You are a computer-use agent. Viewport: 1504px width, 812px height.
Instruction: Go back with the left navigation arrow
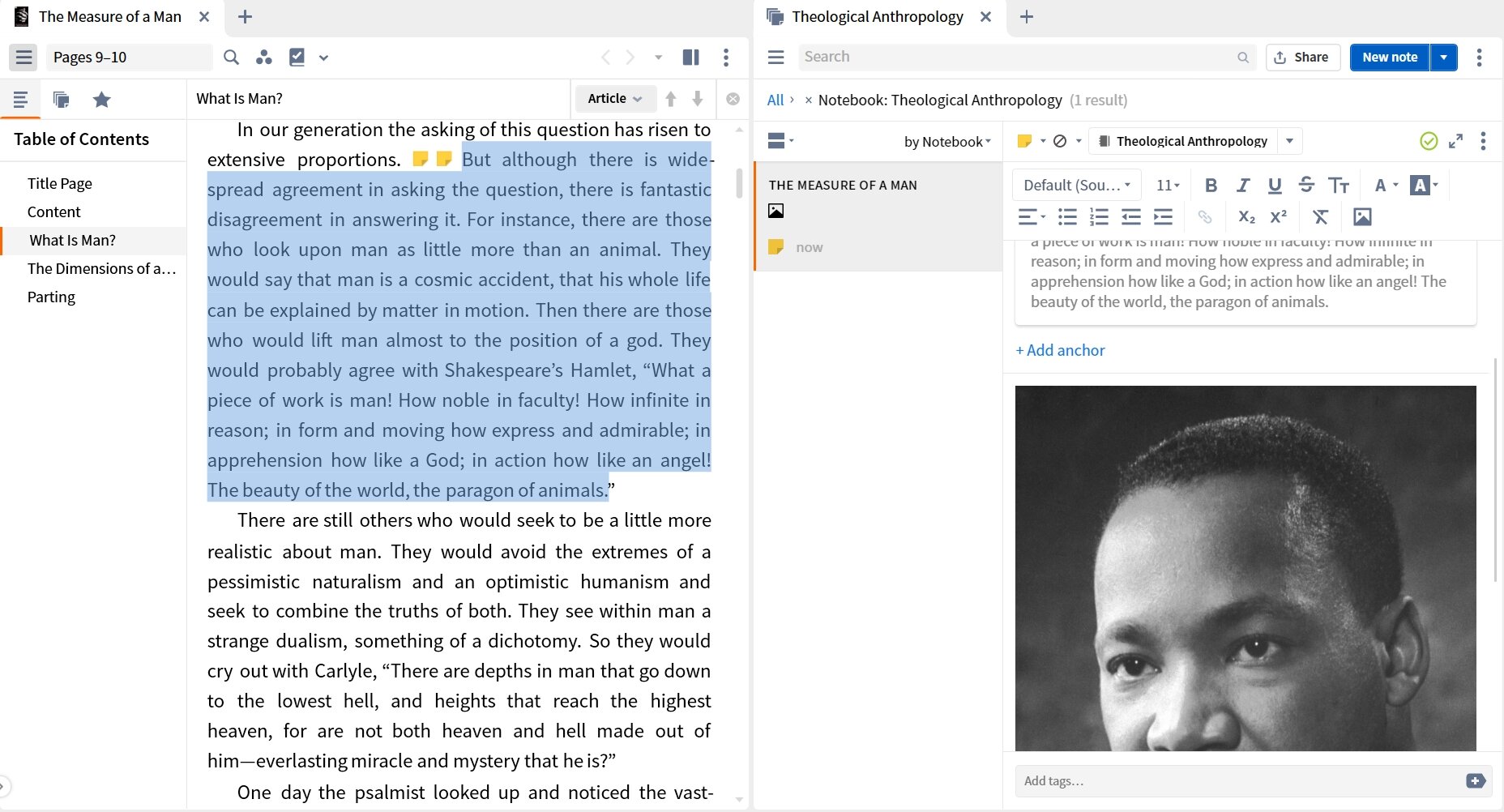coord(605,58)
